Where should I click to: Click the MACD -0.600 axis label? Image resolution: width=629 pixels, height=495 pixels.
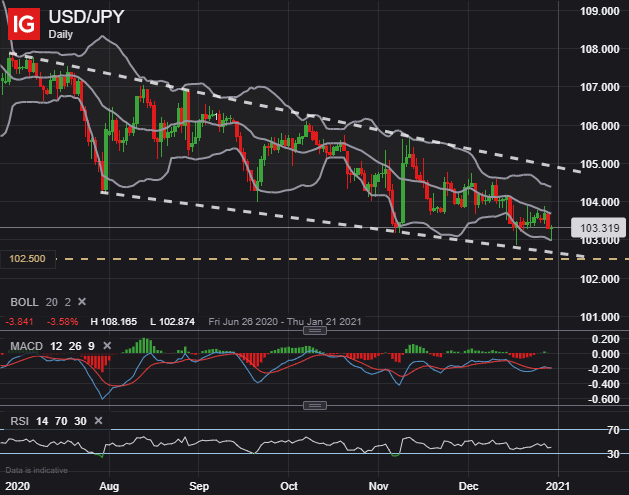pyautogui.click(x=603, y=399)
